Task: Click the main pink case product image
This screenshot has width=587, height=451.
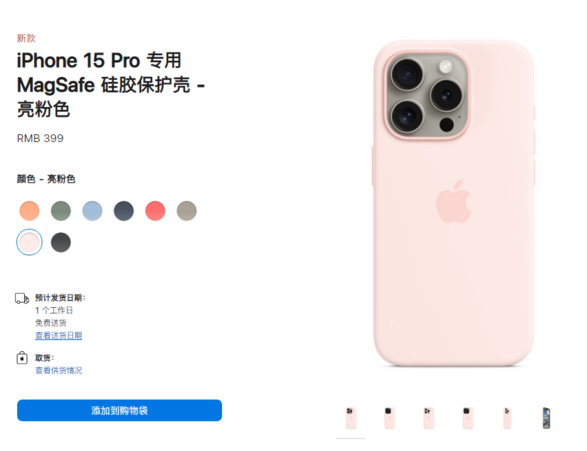Action: 453,203
